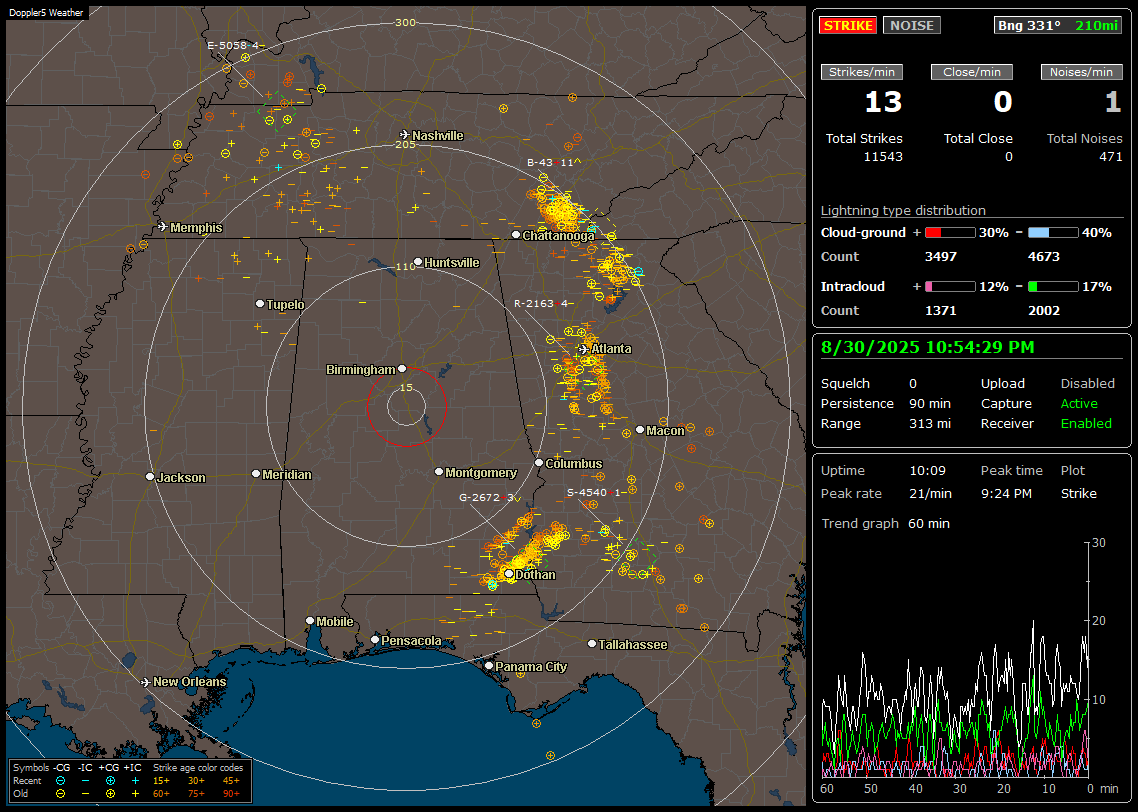Click the Total Strikes value 11543
1138x812 pixels.
[x=883, y=157]
